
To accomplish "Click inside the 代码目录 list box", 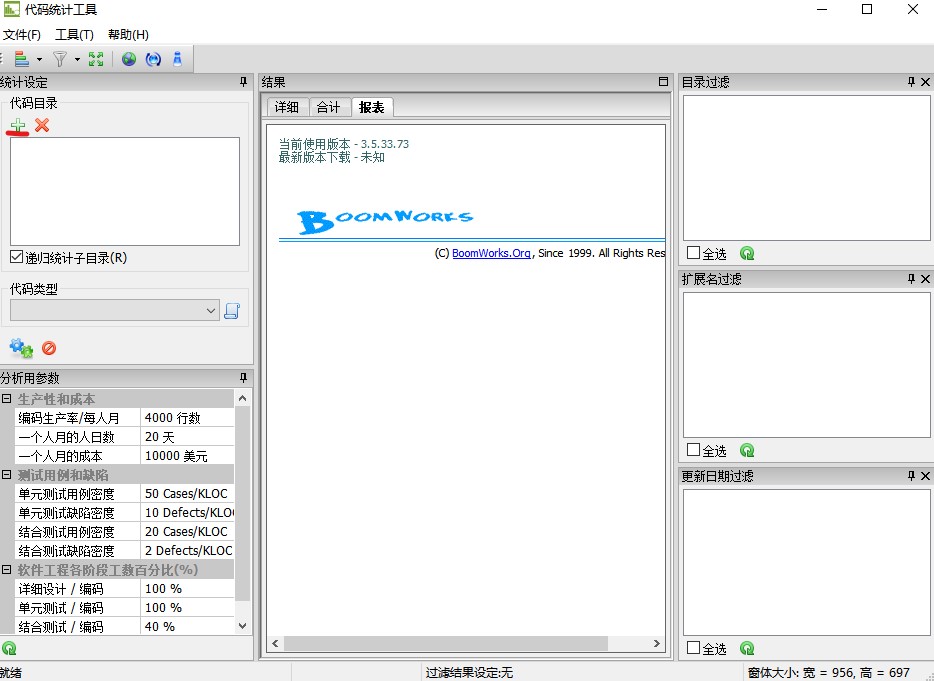I will pyautogui.click(x=124, y=191).
